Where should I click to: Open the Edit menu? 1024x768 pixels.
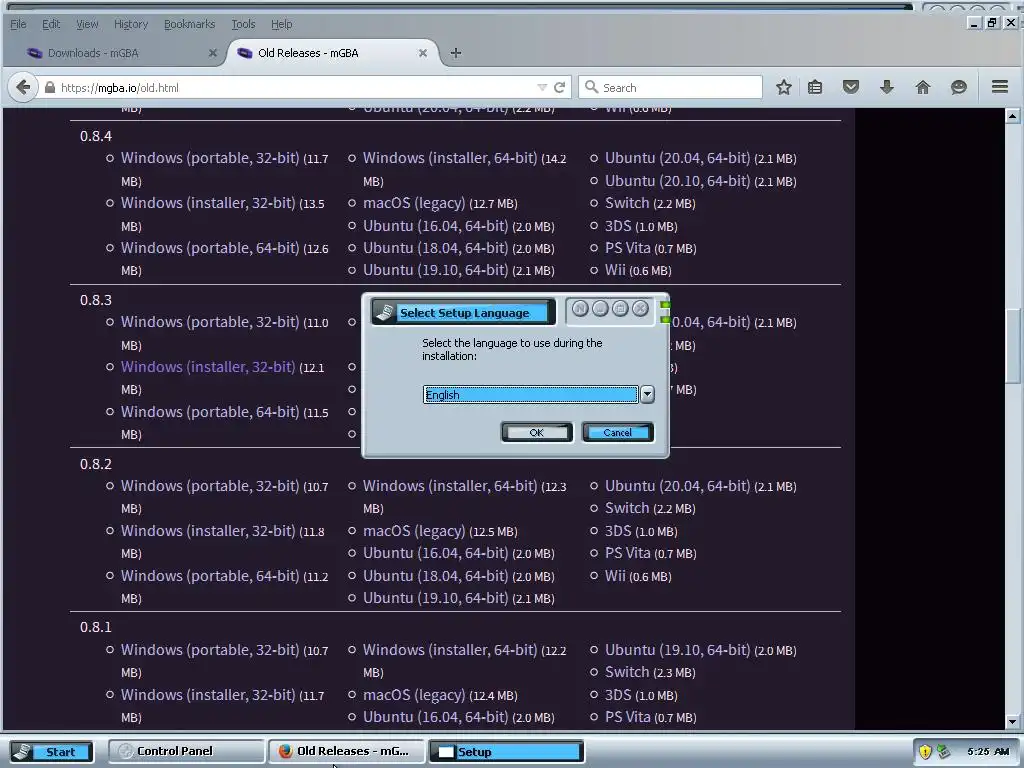51,24
